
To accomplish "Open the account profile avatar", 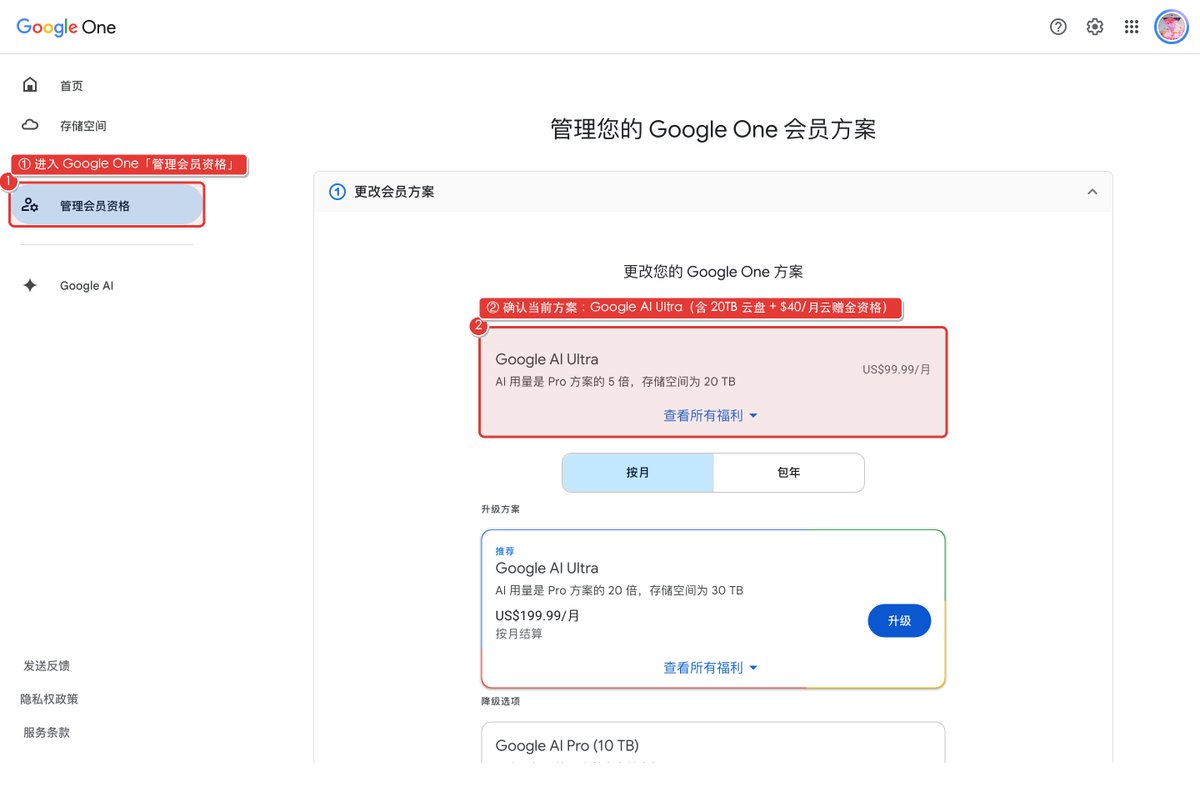I will point(1171,27).
